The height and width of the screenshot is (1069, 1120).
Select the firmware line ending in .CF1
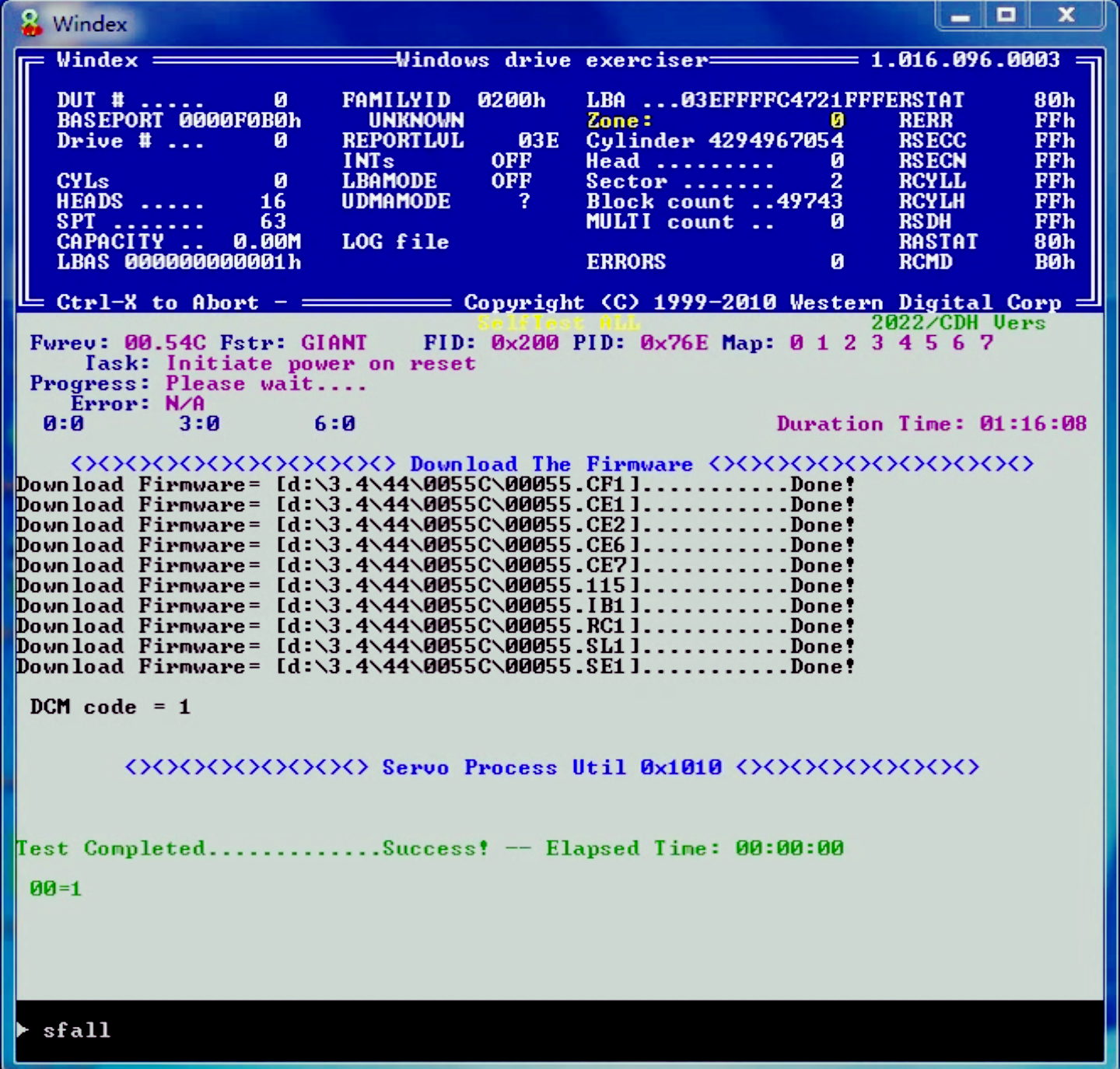tap(434, 485)
